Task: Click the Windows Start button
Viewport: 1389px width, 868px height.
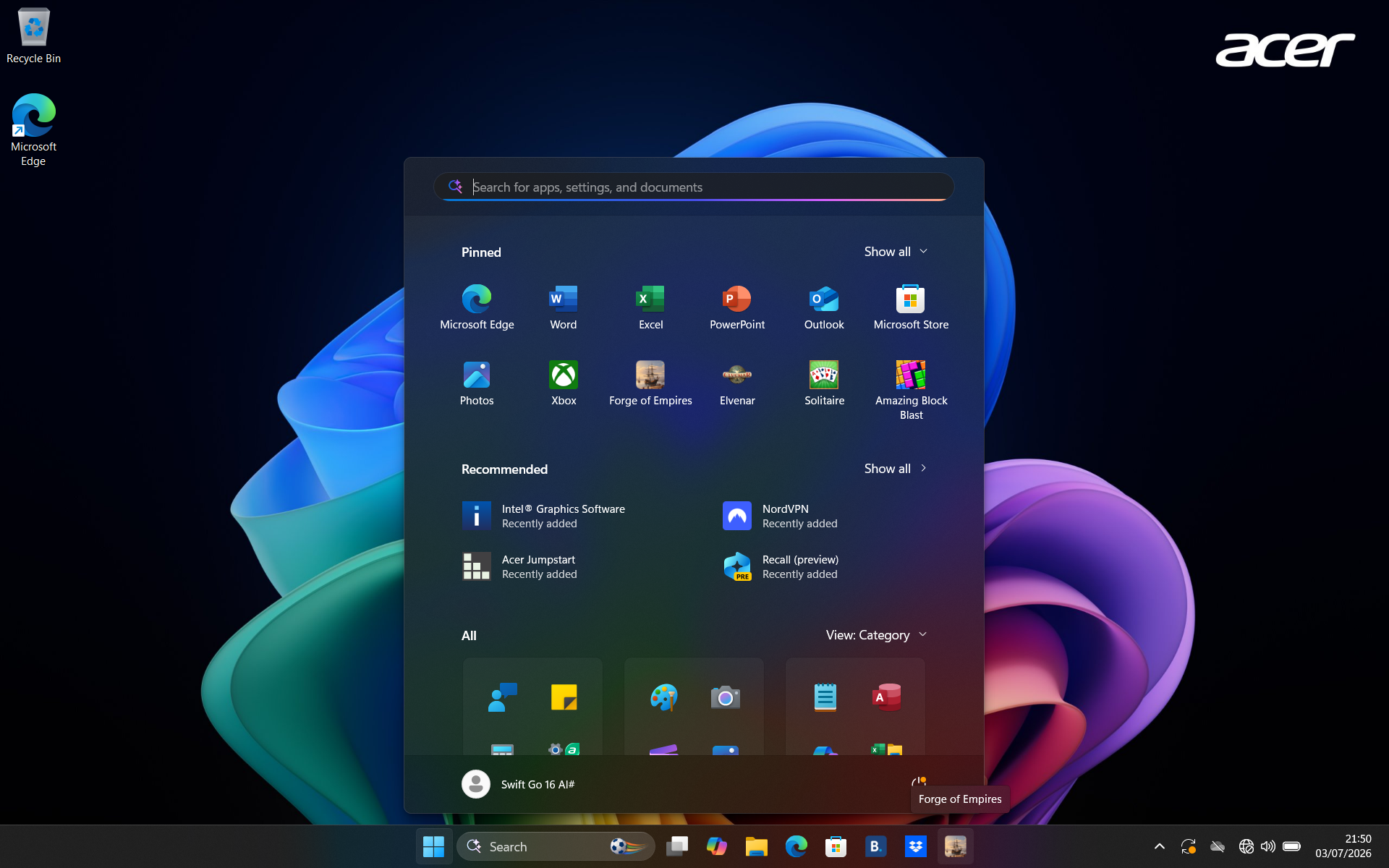Action: [x=433, y=846]
